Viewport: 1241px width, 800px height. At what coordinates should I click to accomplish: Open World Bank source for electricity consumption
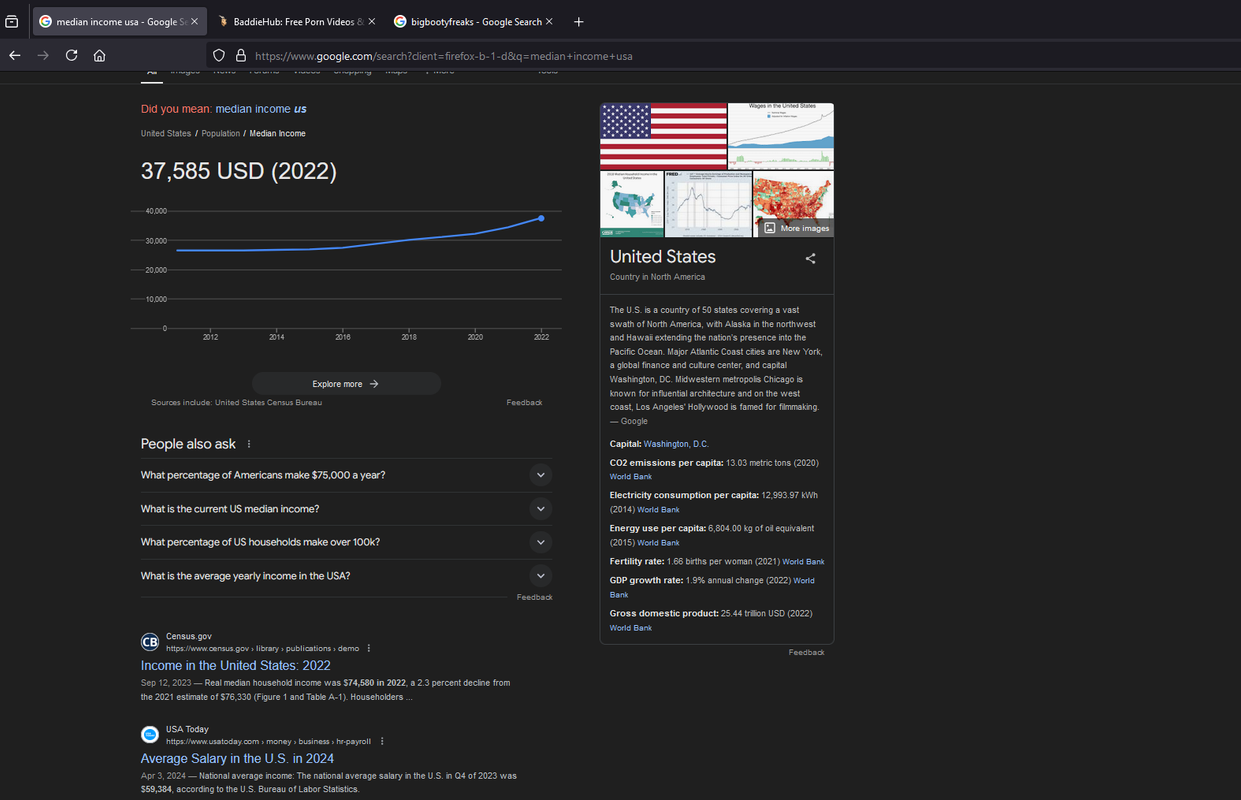coord(658,510)
